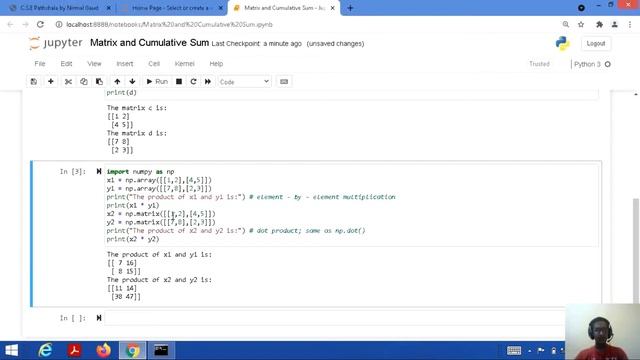This screenshot has height=360, width=640.
Task: Insert cell below with plus icon
Action: (x=51, y=82)
